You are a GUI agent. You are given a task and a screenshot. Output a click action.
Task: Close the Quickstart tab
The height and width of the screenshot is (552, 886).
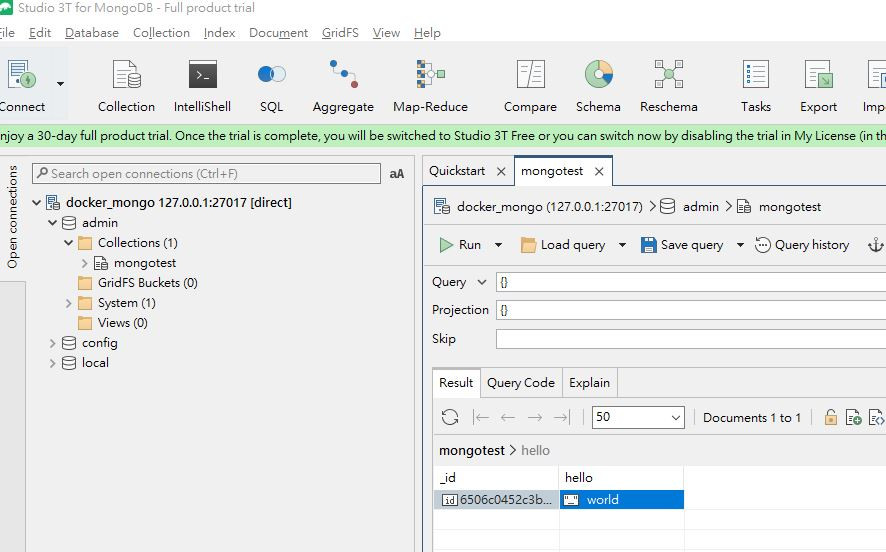click(x=501, y=171)
